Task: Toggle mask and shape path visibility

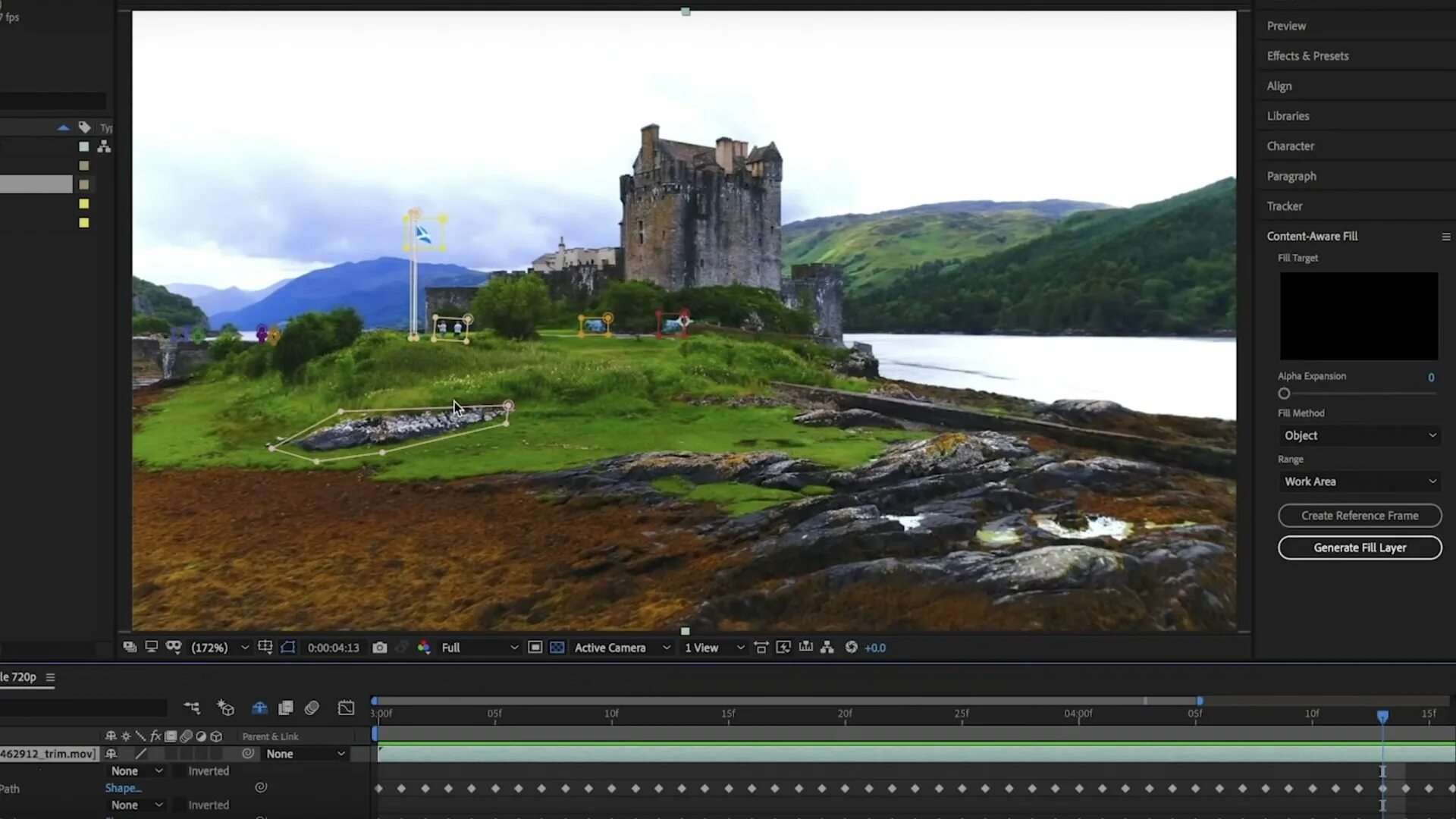Action: pos(288,648)
